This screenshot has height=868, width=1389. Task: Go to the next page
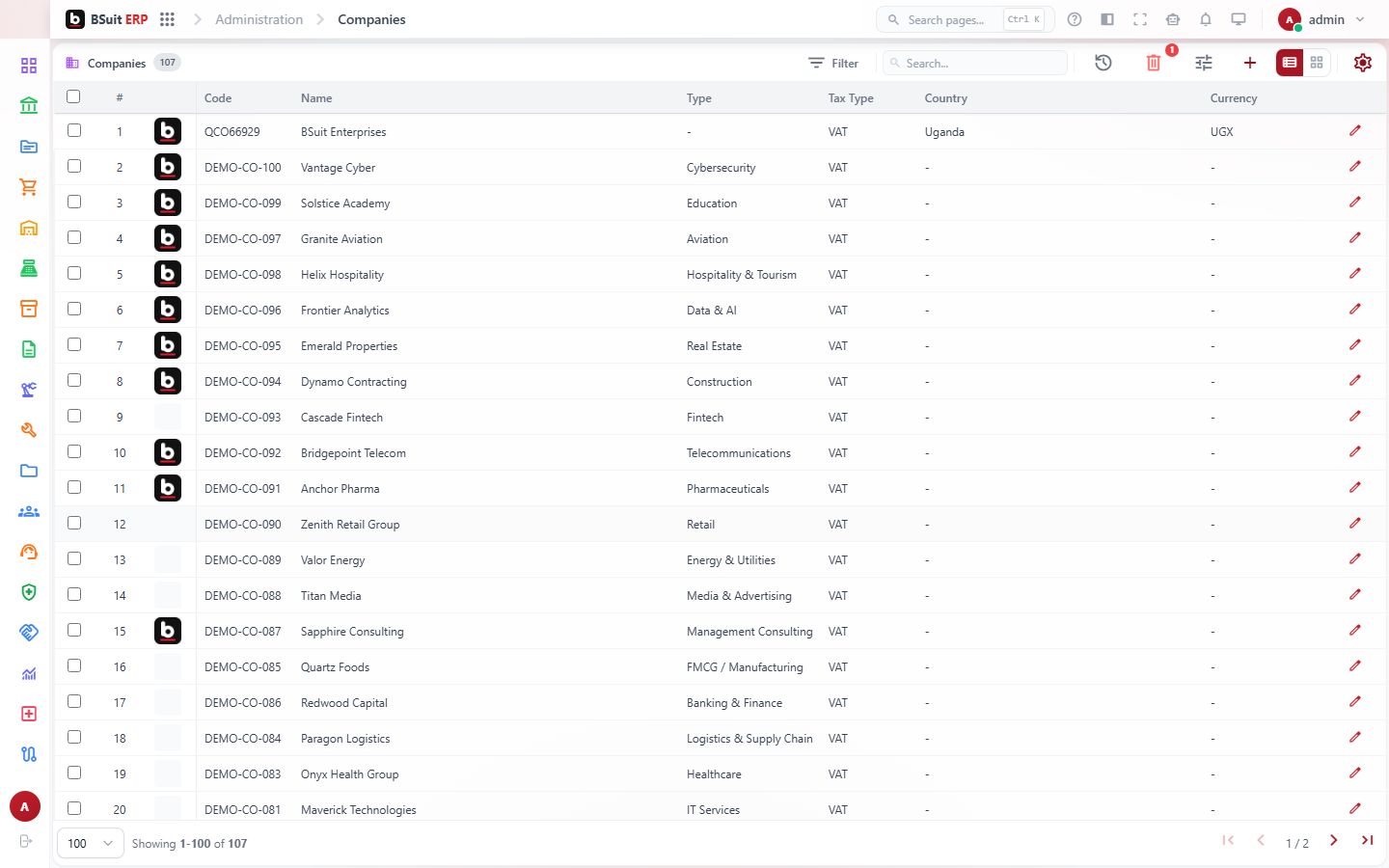pyautogui.click(x=1334, y=841)
